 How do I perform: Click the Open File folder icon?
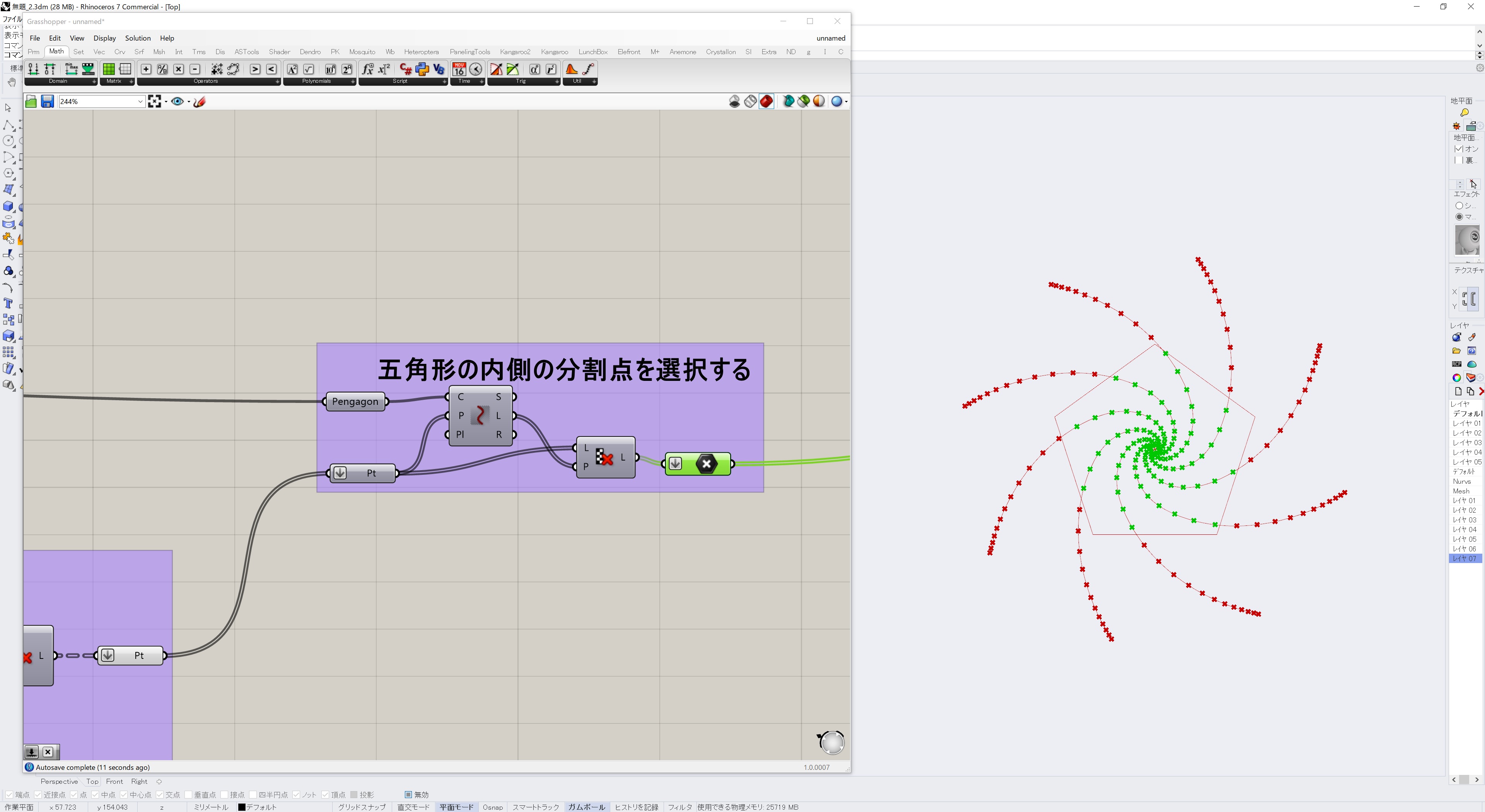[x=31, y=101]
